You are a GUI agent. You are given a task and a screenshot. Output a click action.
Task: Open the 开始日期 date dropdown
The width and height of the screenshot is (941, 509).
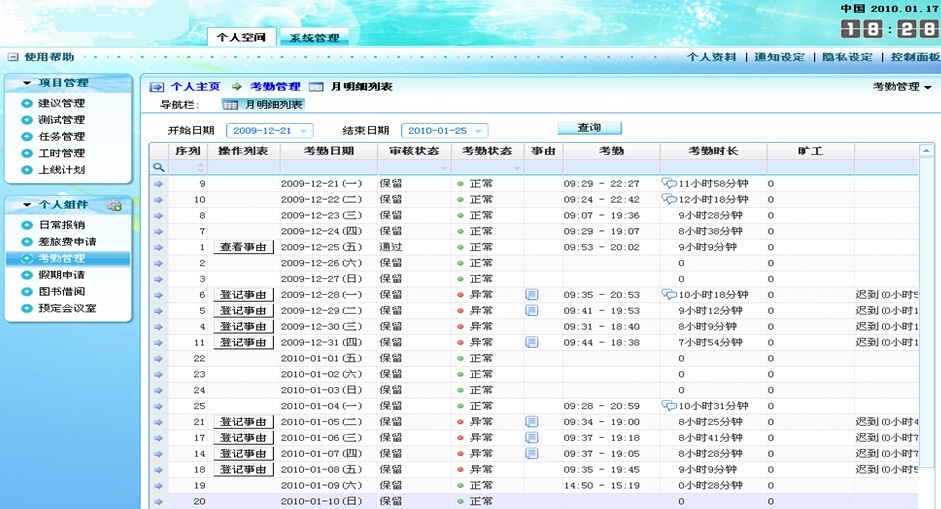click(305, 131)
